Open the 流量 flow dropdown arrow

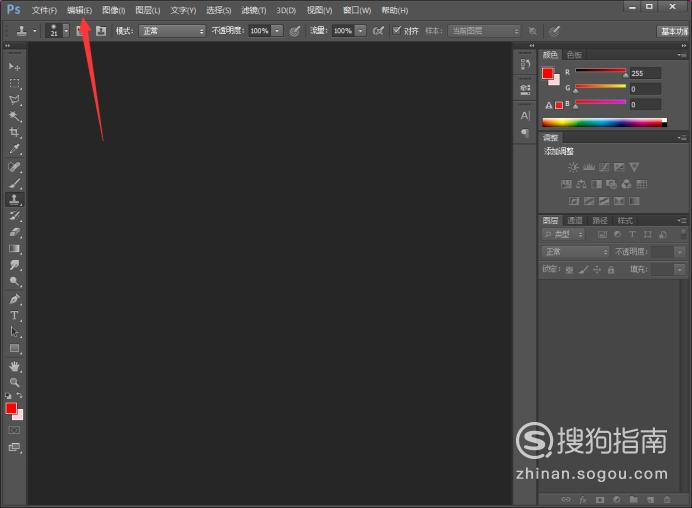(x=361, y=31)
